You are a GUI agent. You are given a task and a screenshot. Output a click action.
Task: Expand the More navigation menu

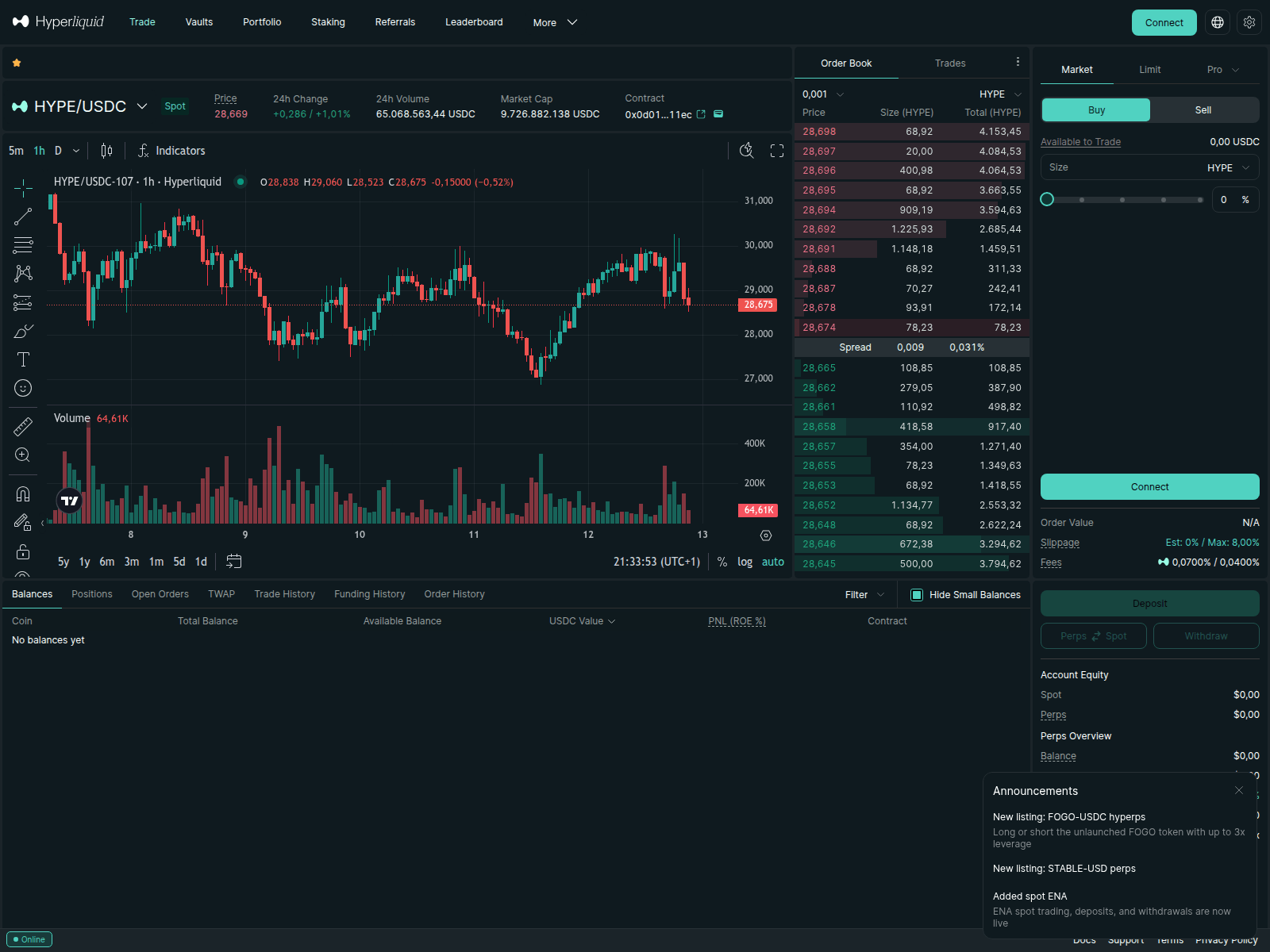[x=555, y=22]
